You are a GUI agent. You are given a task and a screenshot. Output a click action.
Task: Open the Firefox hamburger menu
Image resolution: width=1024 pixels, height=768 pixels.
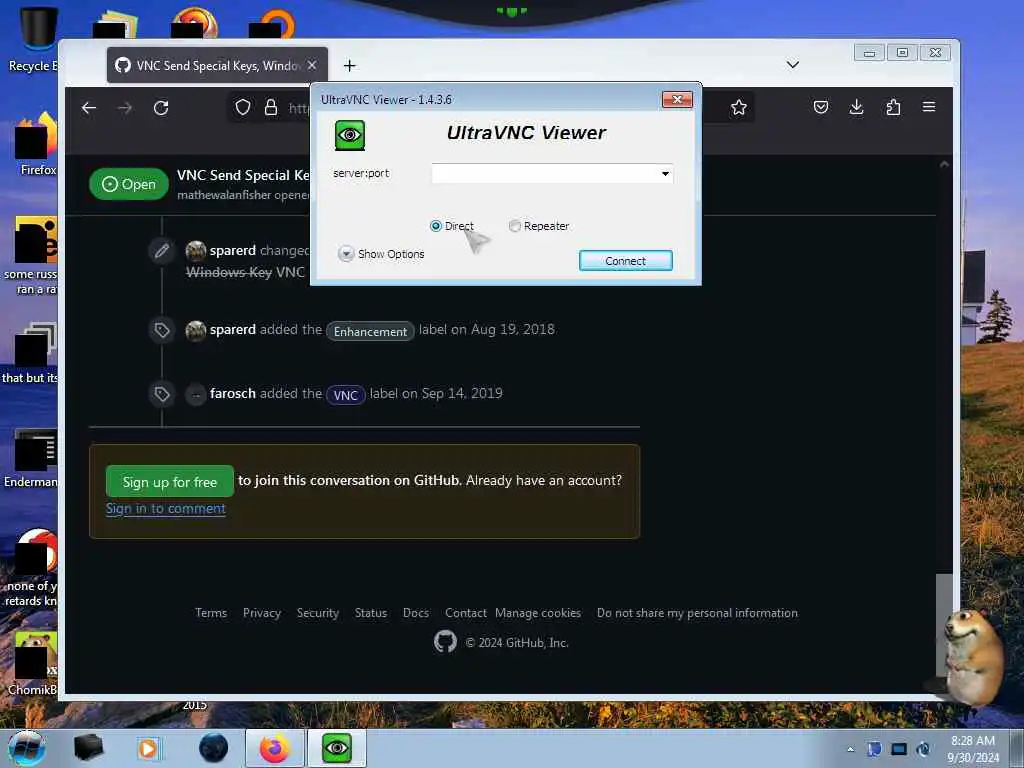pyautogui.click(x=929, y=106)
